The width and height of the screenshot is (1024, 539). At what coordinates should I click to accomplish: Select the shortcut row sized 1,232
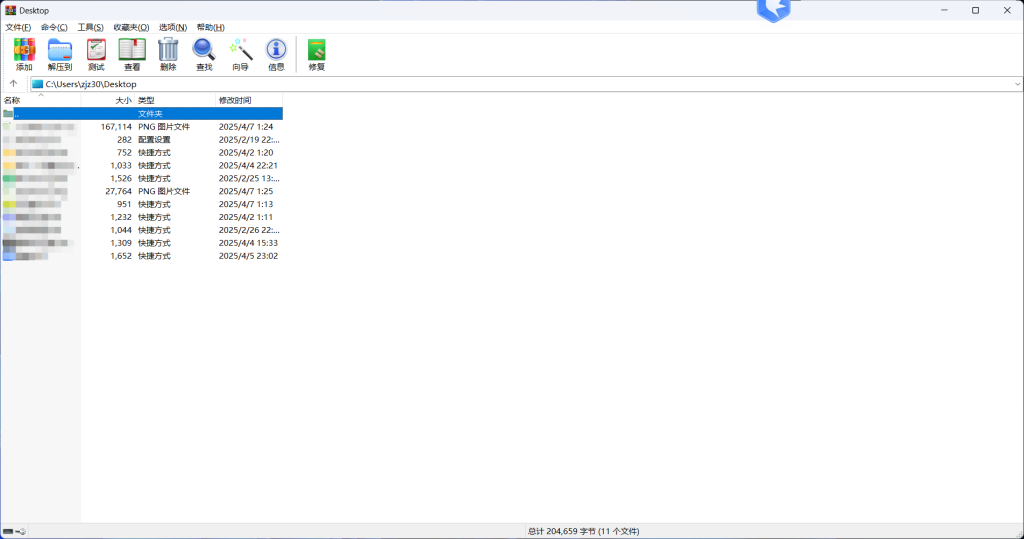click(x=142, y=217)
